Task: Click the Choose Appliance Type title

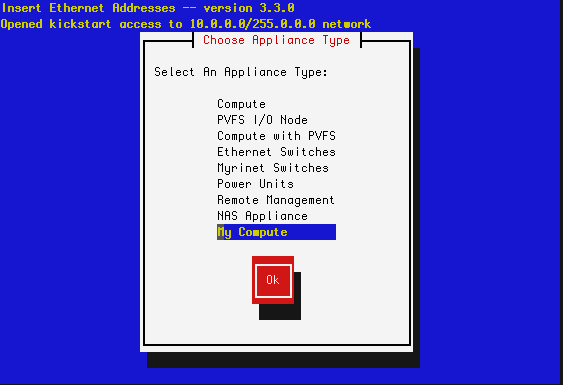Action: (x=276, y=40)
